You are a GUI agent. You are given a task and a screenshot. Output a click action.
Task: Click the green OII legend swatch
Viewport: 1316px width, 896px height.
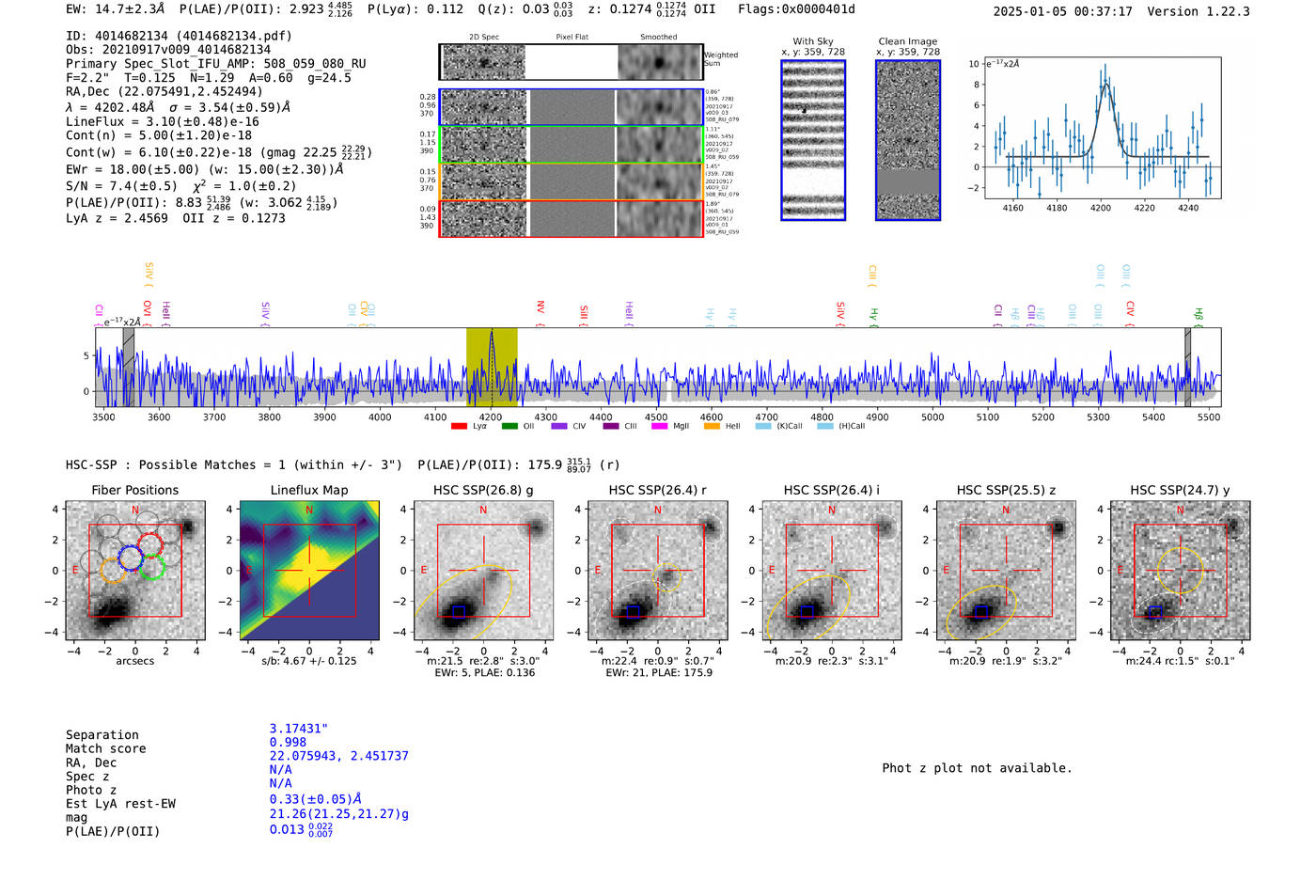coord(509,427)
